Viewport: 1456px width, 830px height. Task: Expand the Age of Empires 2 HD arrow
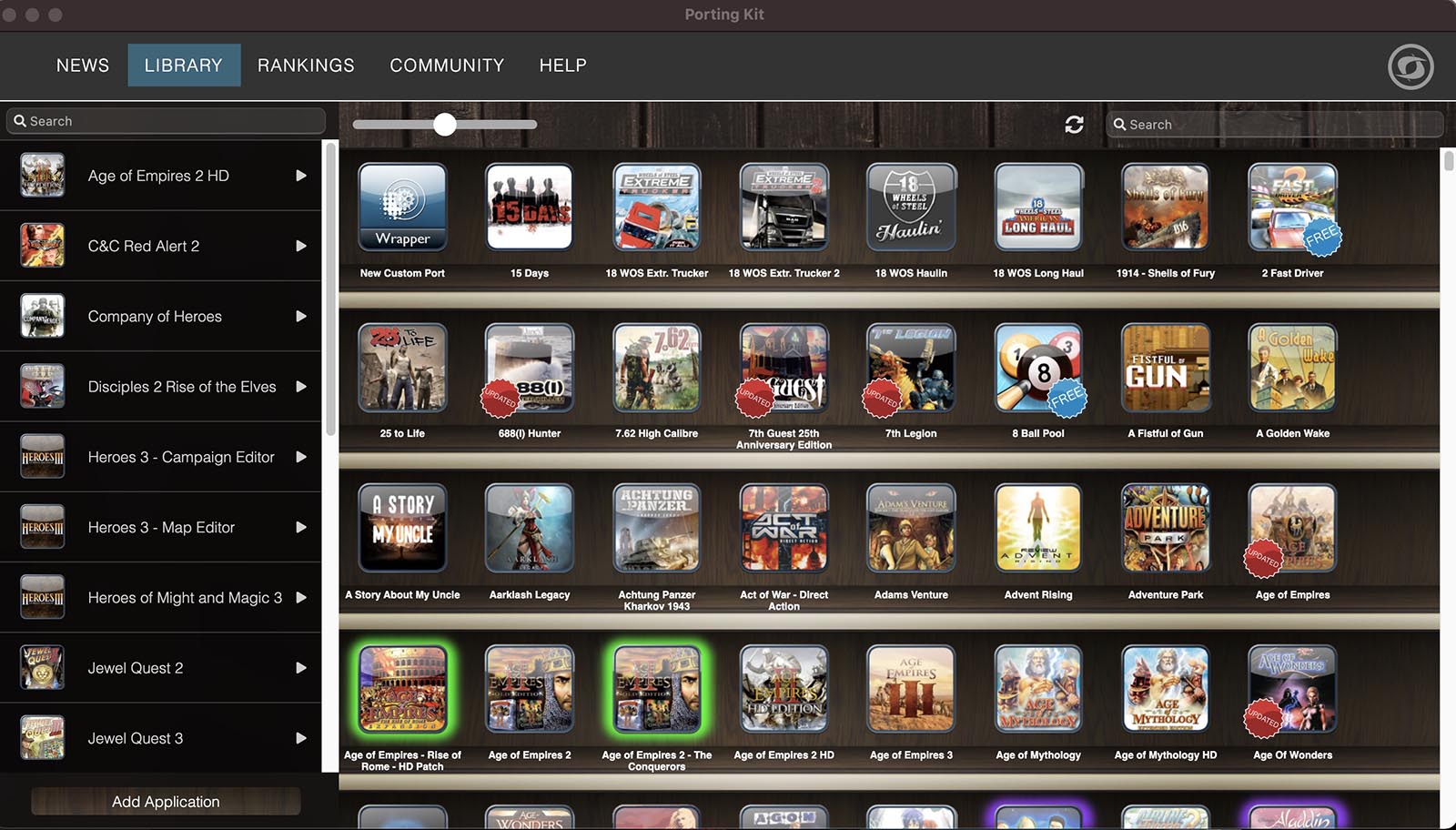pyautogui.click(x=300, y=176)
